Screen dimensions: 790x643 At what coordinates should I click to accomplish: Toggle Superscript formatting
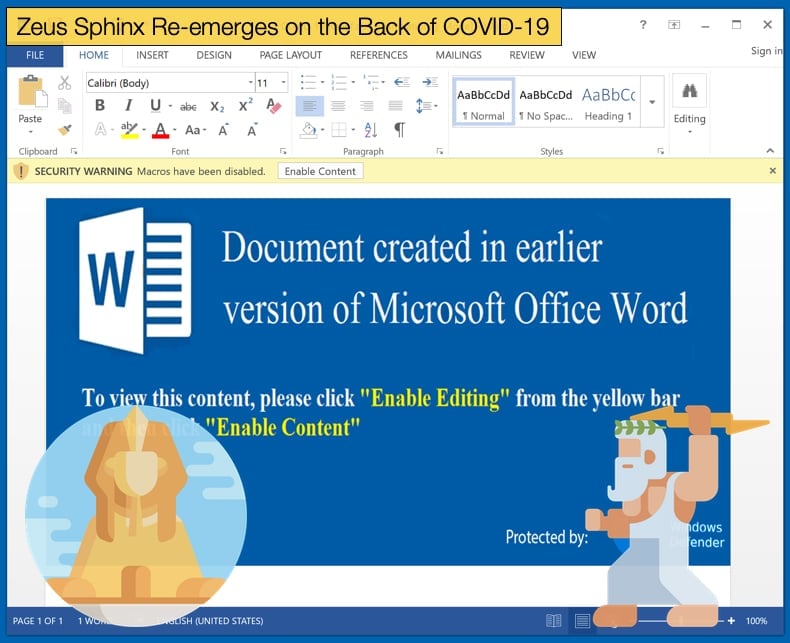[x=245, y=105]
